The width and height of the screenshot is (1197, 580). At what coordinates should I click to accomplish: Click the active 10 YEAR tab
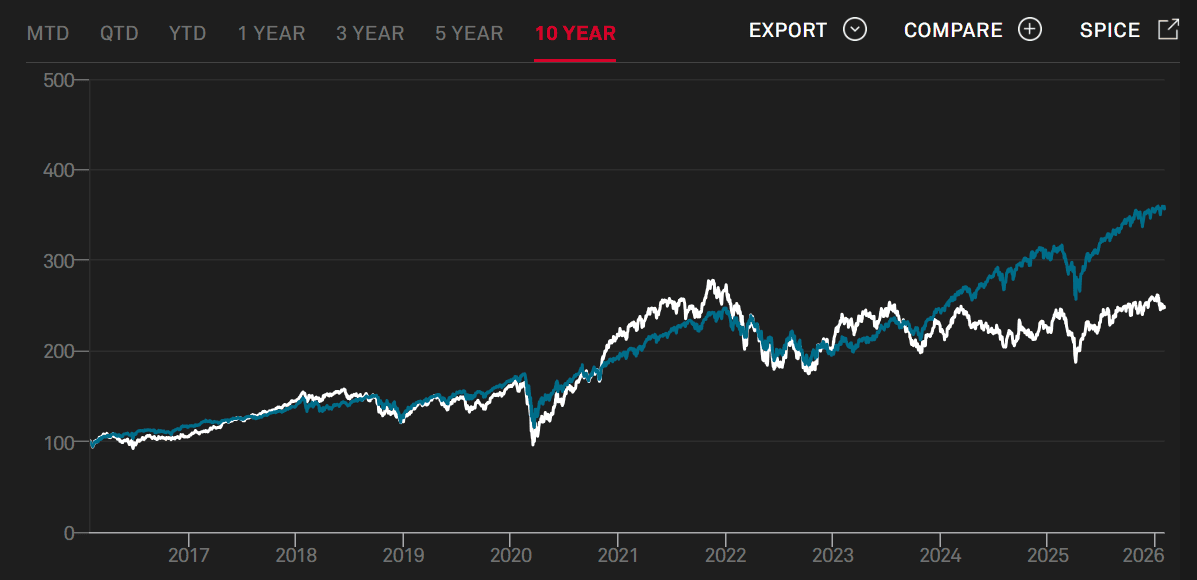[575, 33]
